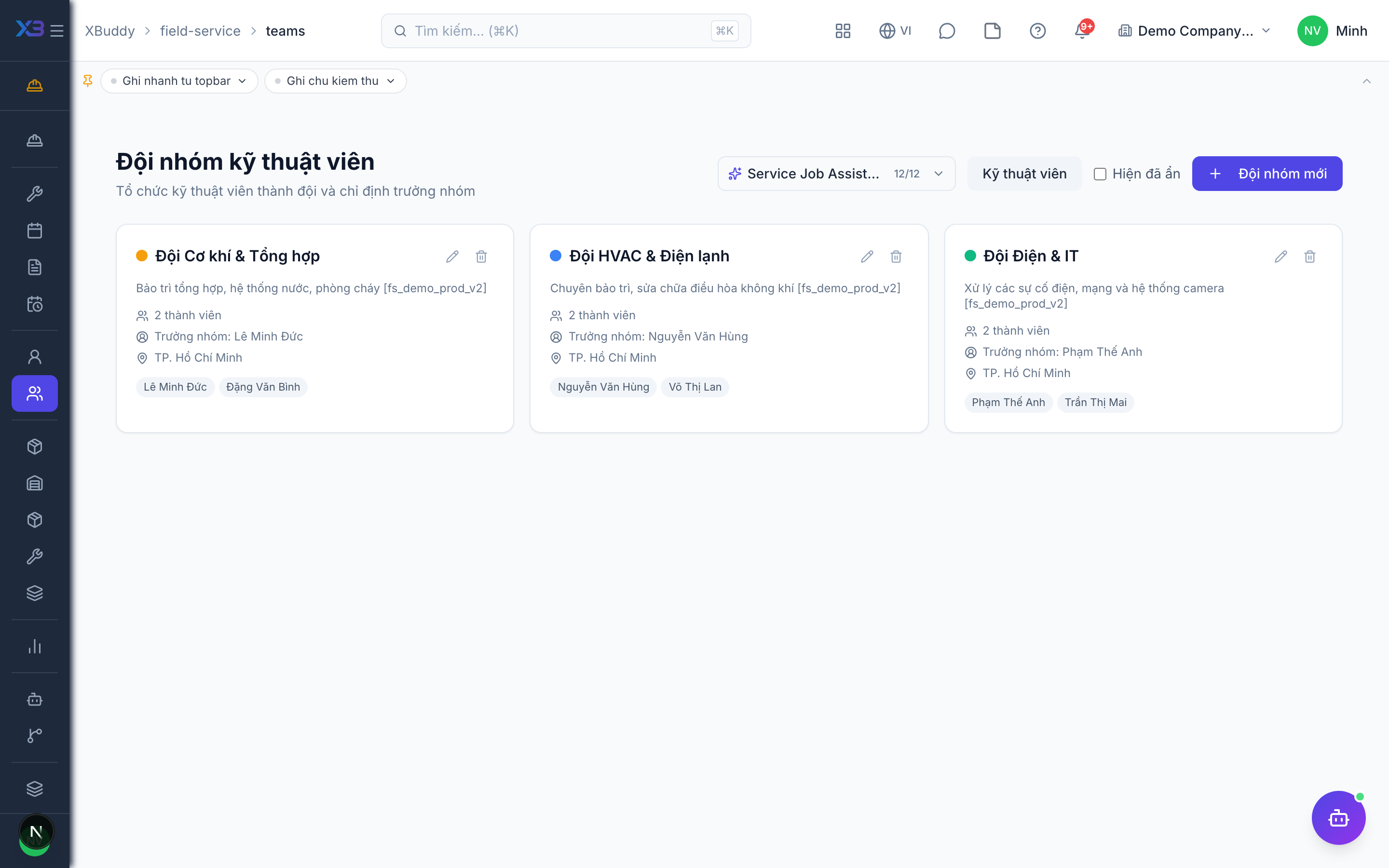Enable the Hiện đã ẩn checkbox
1389x868 pixels.
tap(1100, 174)
